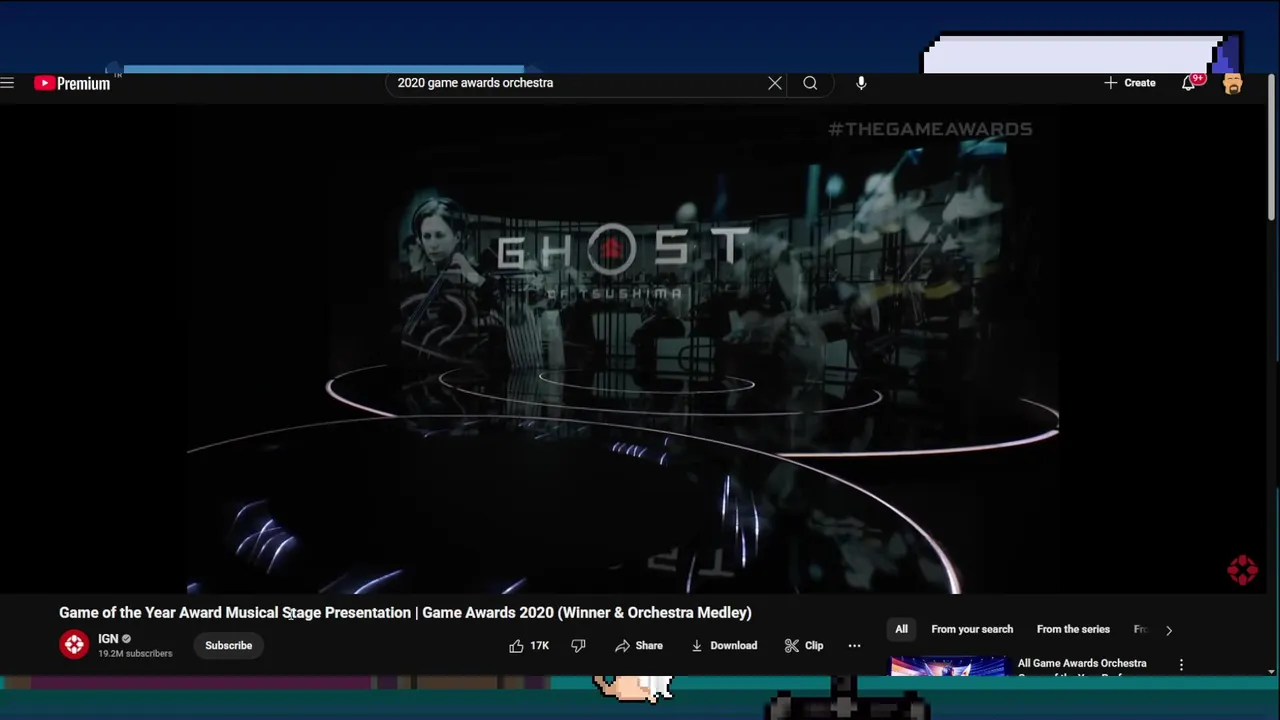Screen dimensions: 1280x720
Task: Dislike the video with thumbs down
Action: (578, 646)
